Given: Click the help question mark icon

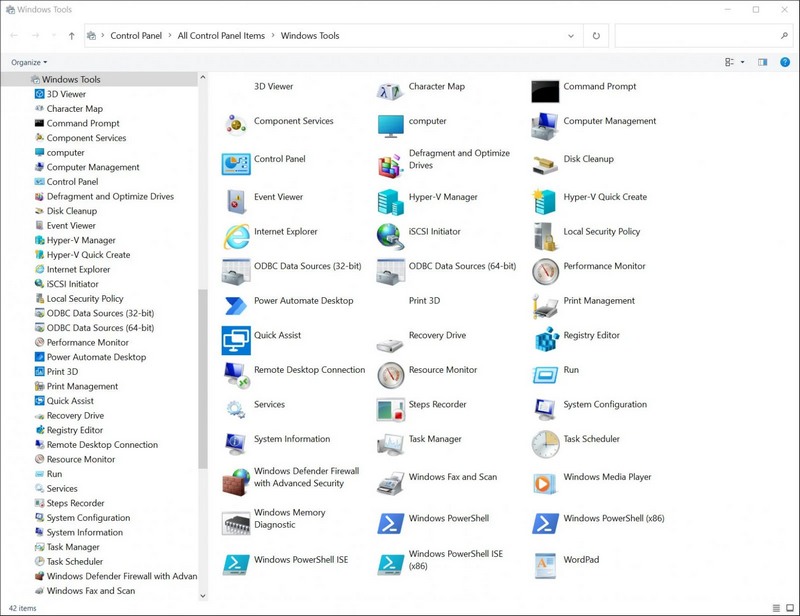Looking at the screenshot, I should coord(784,62).
